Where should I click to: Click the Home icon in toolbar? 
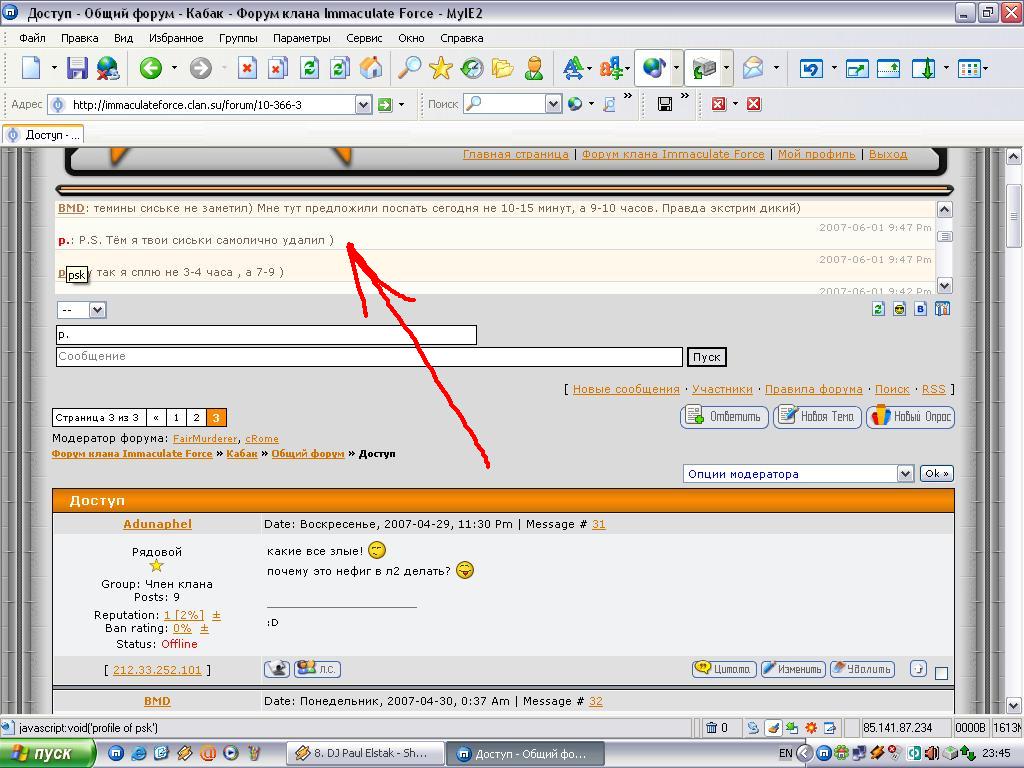click(371, 68)
